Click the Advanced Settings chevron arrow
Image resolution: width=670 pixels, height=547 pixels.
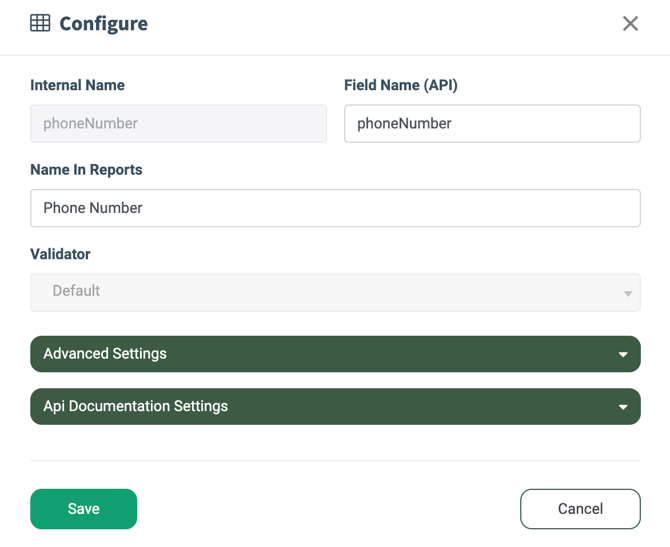[623, 355]
